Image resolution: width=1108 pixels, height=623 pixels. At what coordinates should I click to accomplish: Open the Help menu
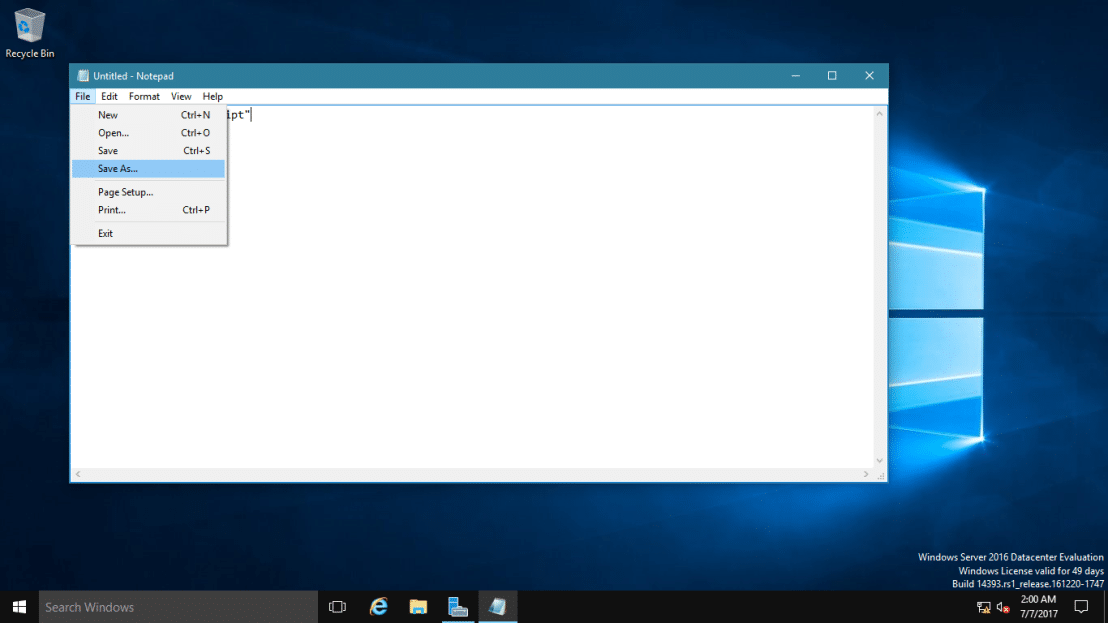tap(212, 96)
